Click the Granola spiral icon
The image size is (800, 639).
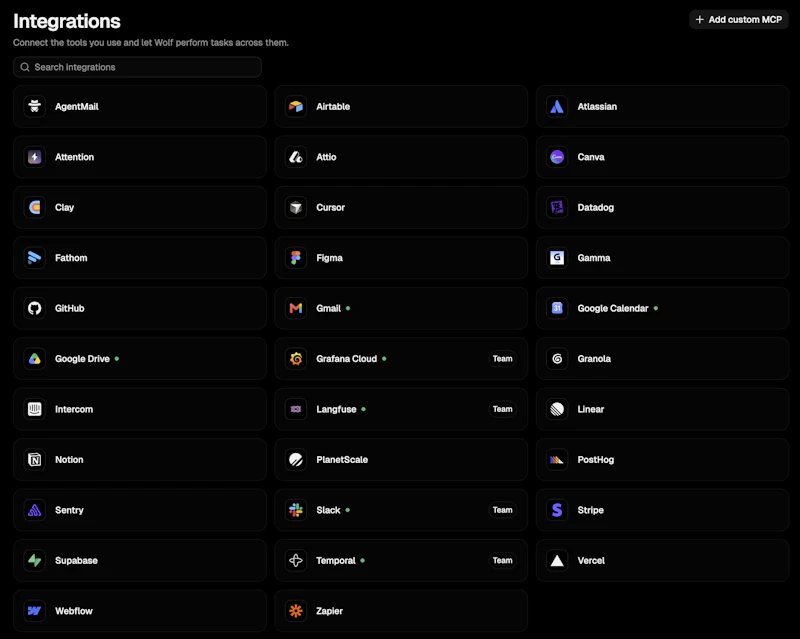557,359
